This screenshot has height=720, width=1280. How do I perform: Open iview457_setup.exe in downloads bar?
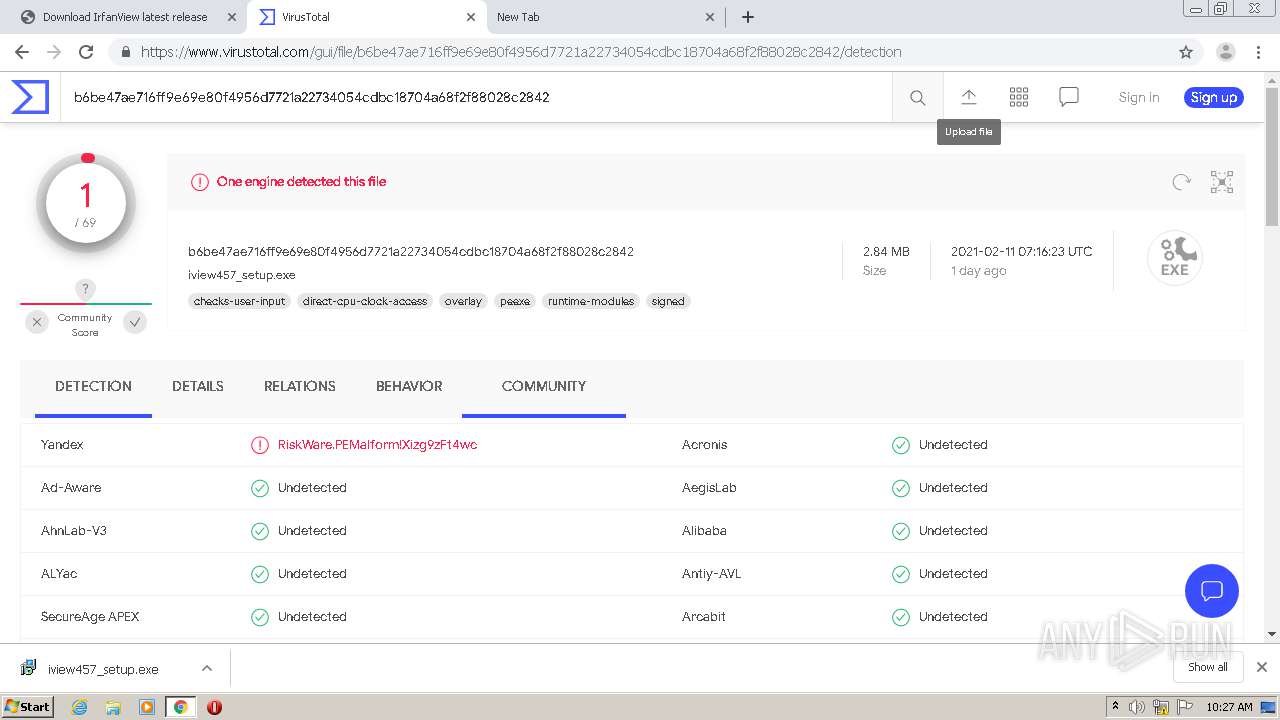click(x=102, y=669)
